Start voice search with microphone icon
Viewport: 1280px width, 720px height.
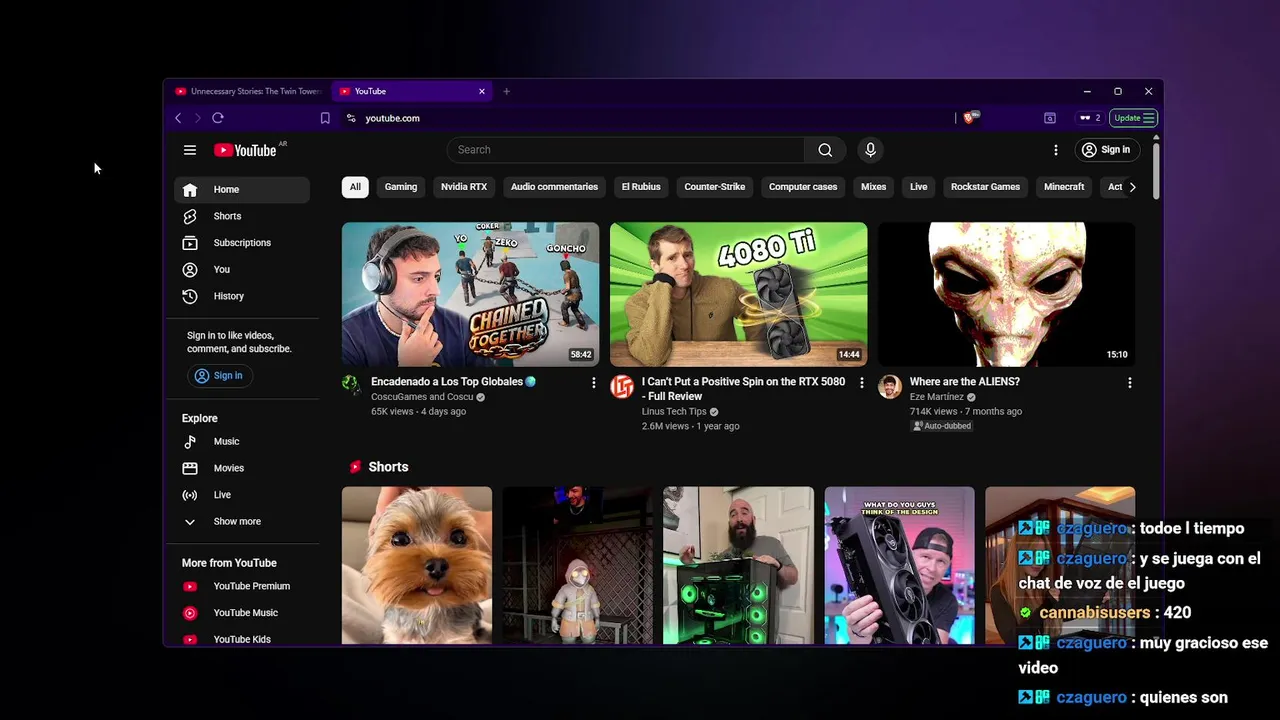870,150
